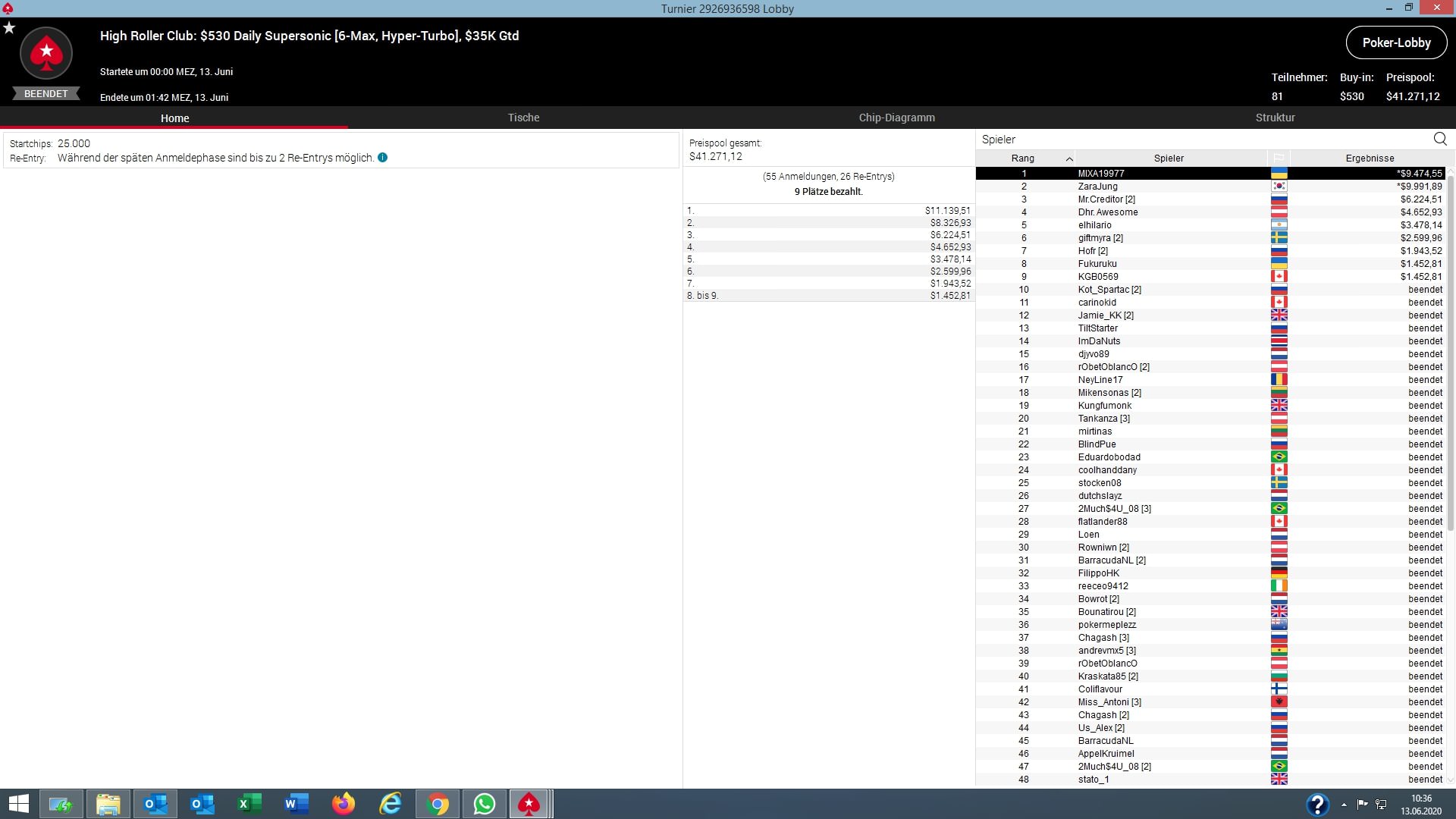
Task: Sort list by Ergebnisse column
Action: (1369, 158)
